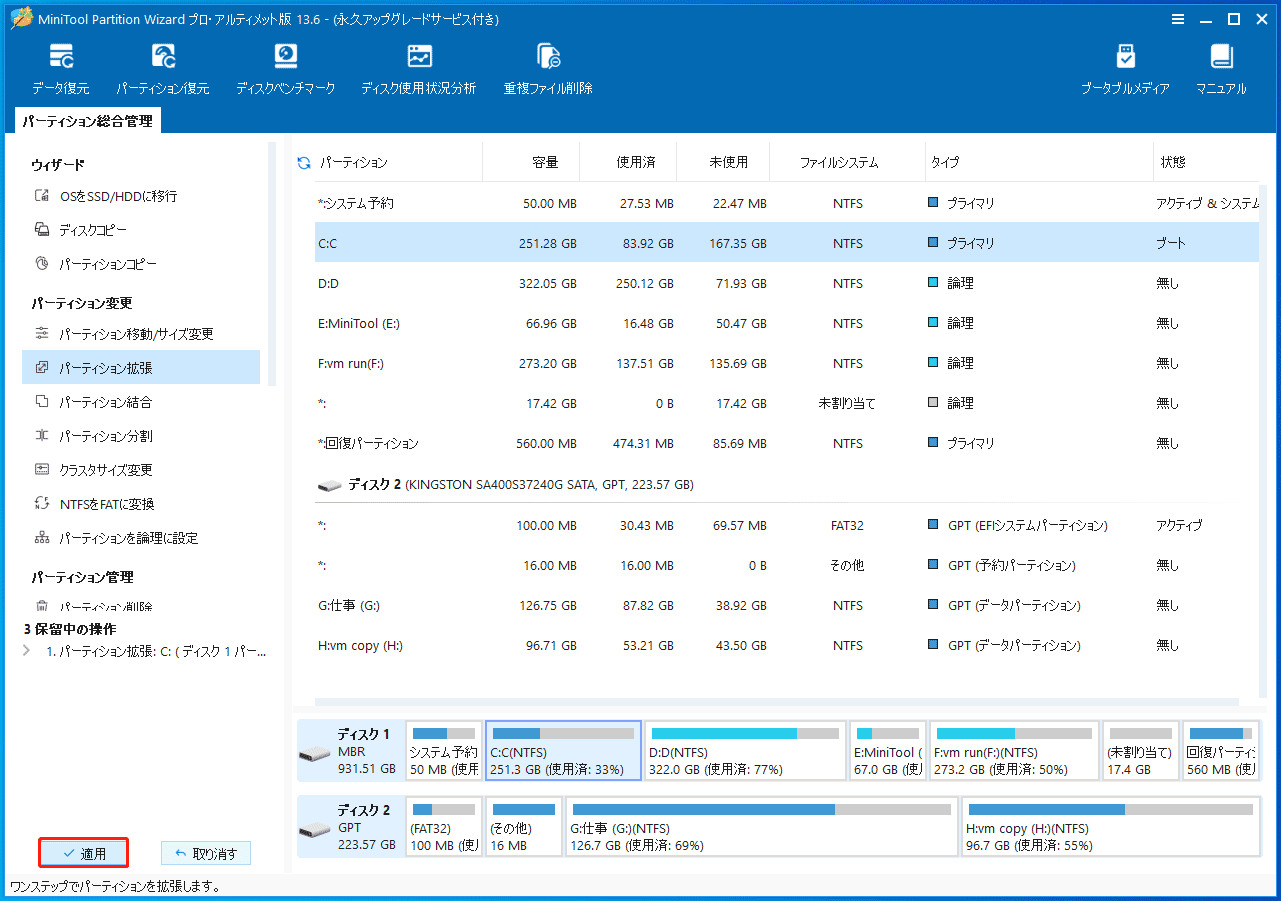This screenshot has width=1281, height=901.
Task: Sort by タイプ column header
Action: (x=945, y=162)
